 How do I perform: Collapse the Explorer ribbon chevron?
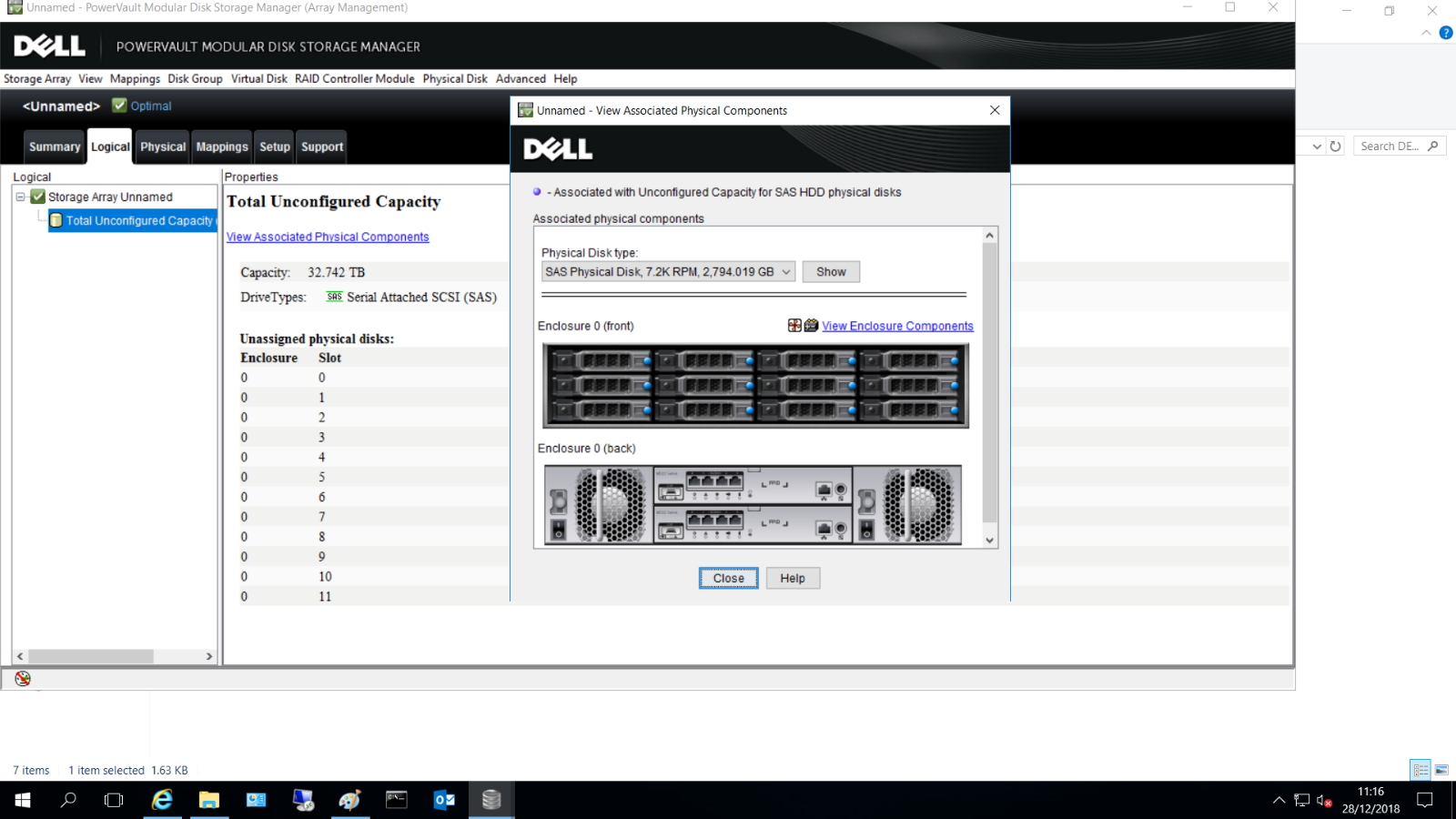click(1426, 33)
